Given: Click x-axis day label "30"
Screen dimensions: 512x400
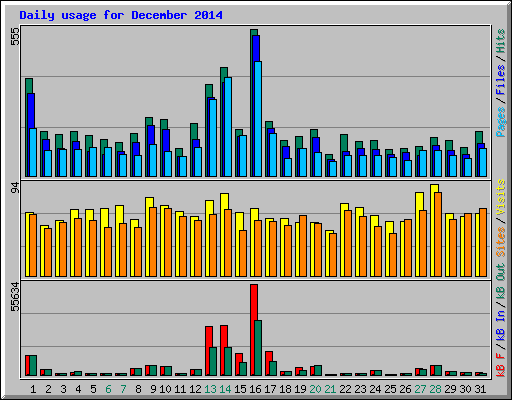Looking at the screenshot, I should coord(465,389).
